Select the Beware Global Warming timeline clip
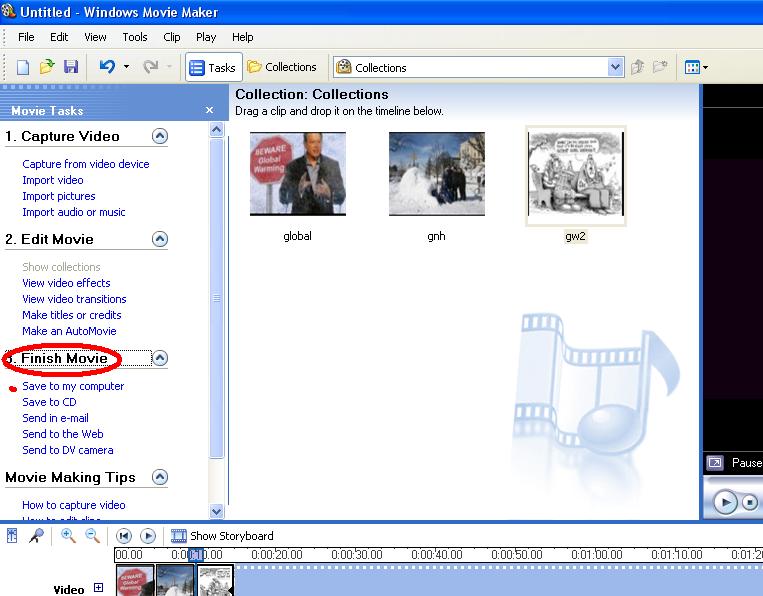This screenshot has height=596, width=763. pyautogui.click(x=135, y=580)
